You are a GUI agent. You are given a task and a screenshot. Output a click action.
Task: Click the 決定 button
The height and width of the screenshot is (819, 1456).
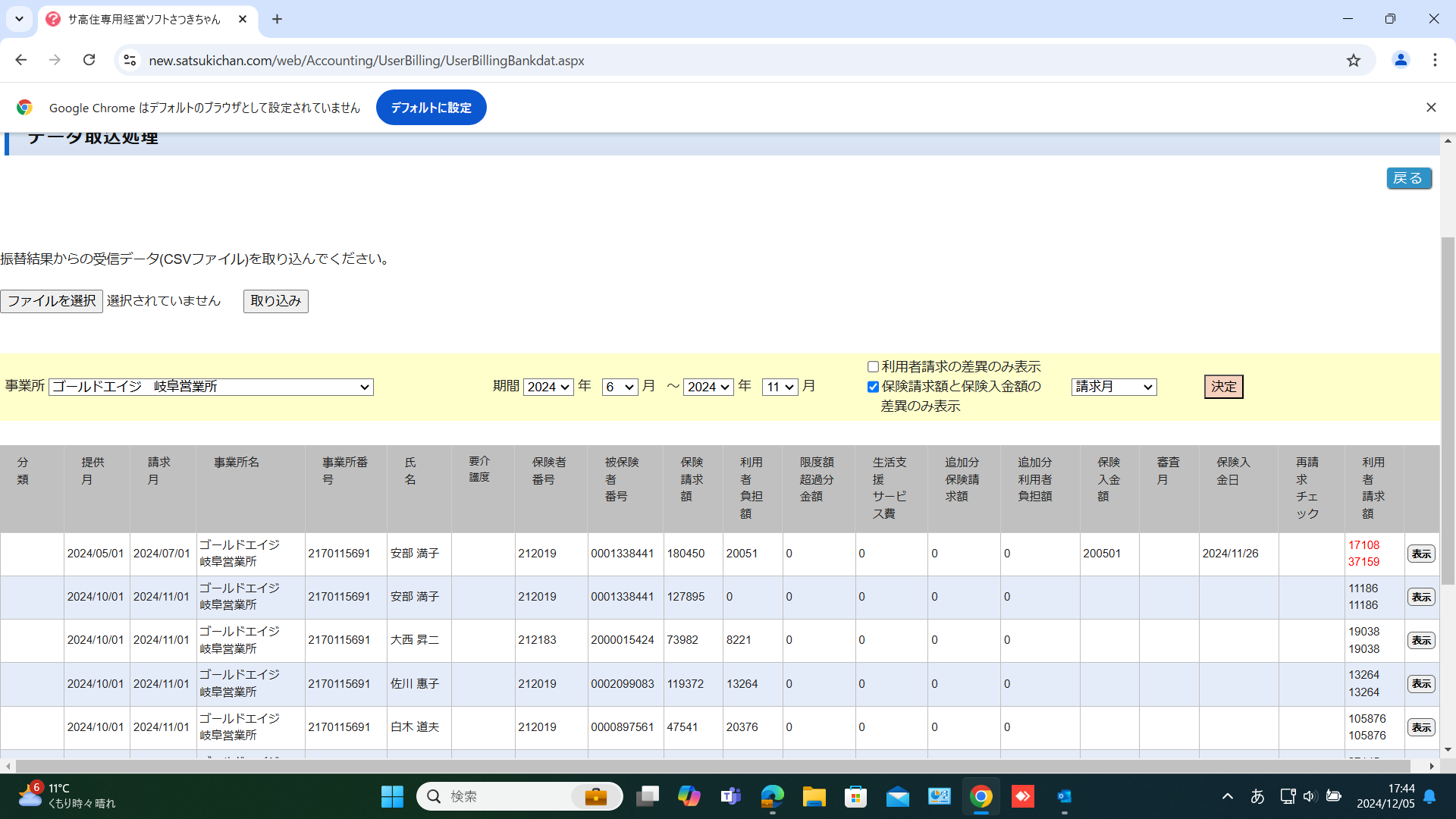tap(1223, 387)
